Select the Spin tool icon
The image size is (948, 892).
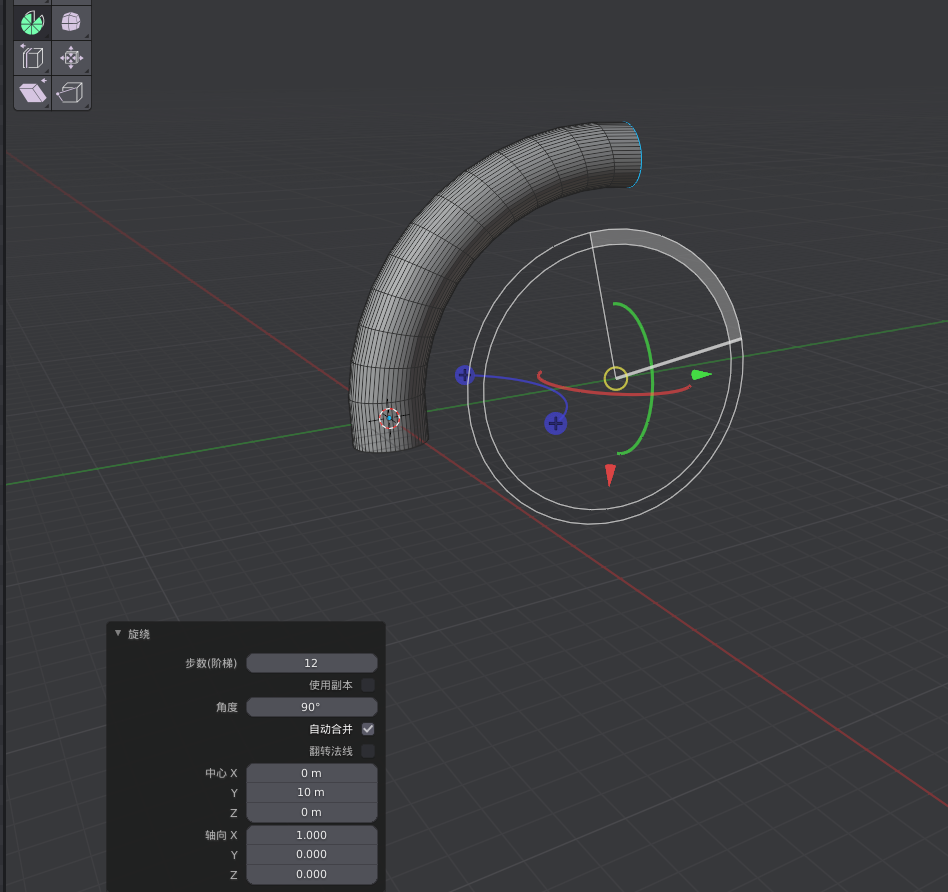[33, 23]
